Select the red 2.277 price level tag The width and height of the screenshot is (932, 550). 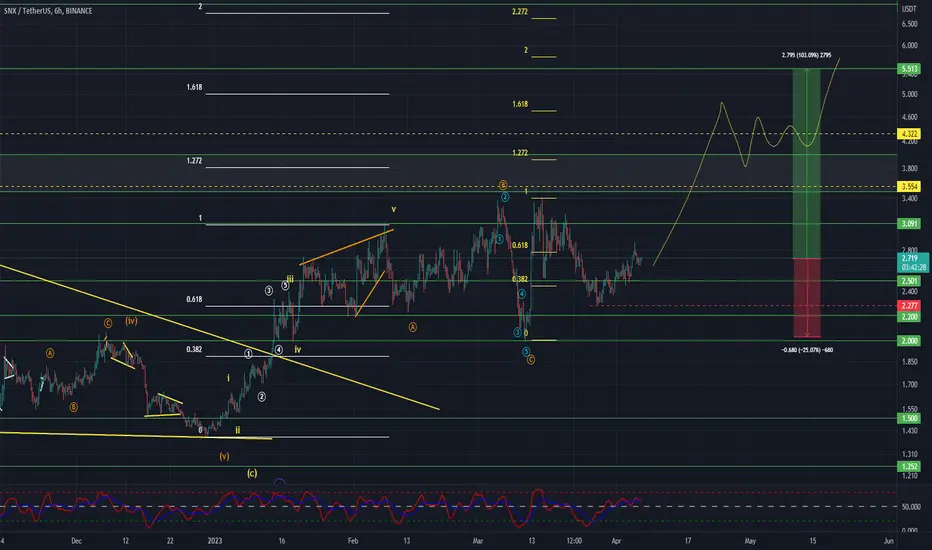909,306
